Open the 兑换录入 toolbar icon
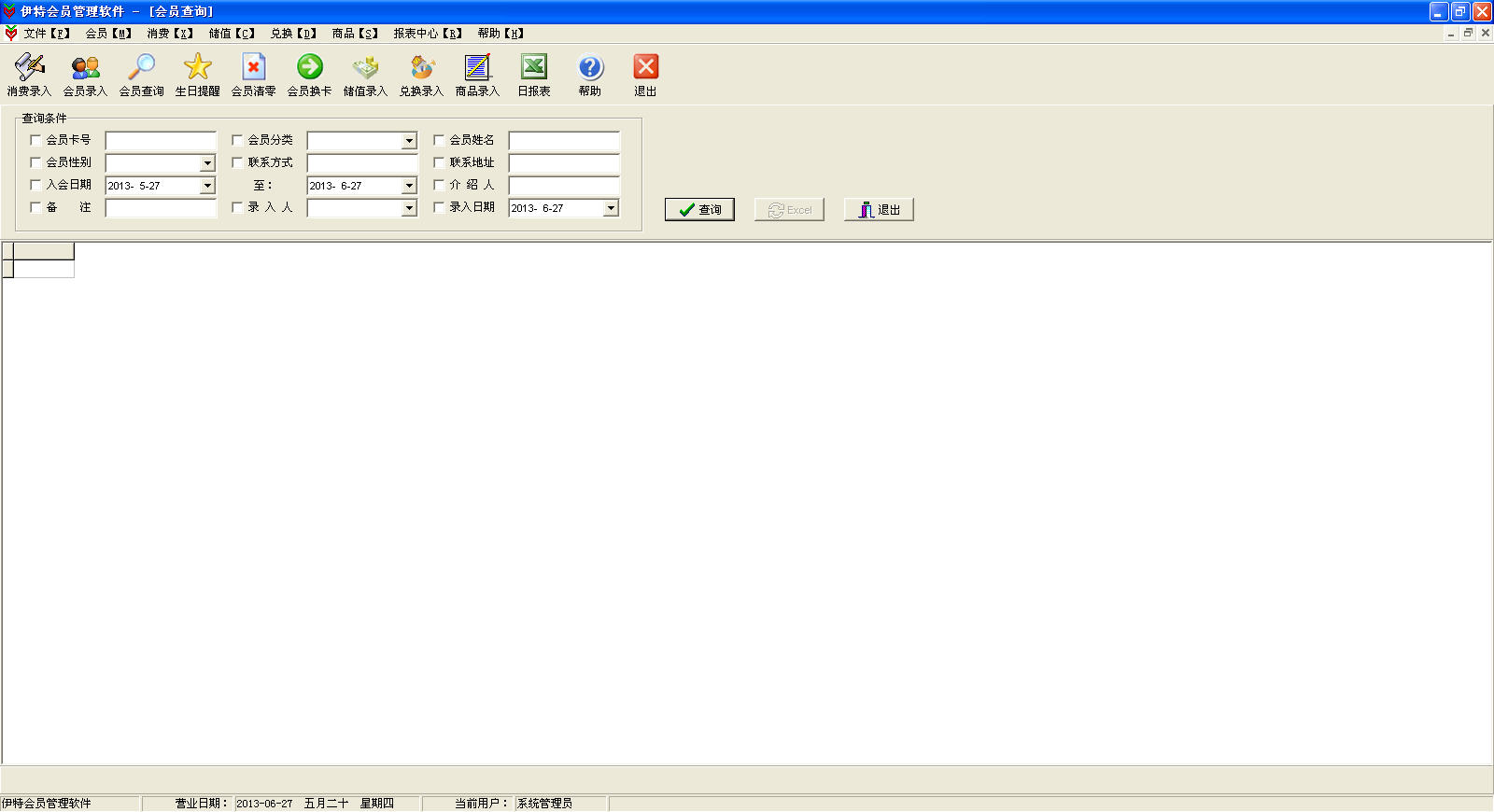The image size is (1494, 812). coord(422,75)
